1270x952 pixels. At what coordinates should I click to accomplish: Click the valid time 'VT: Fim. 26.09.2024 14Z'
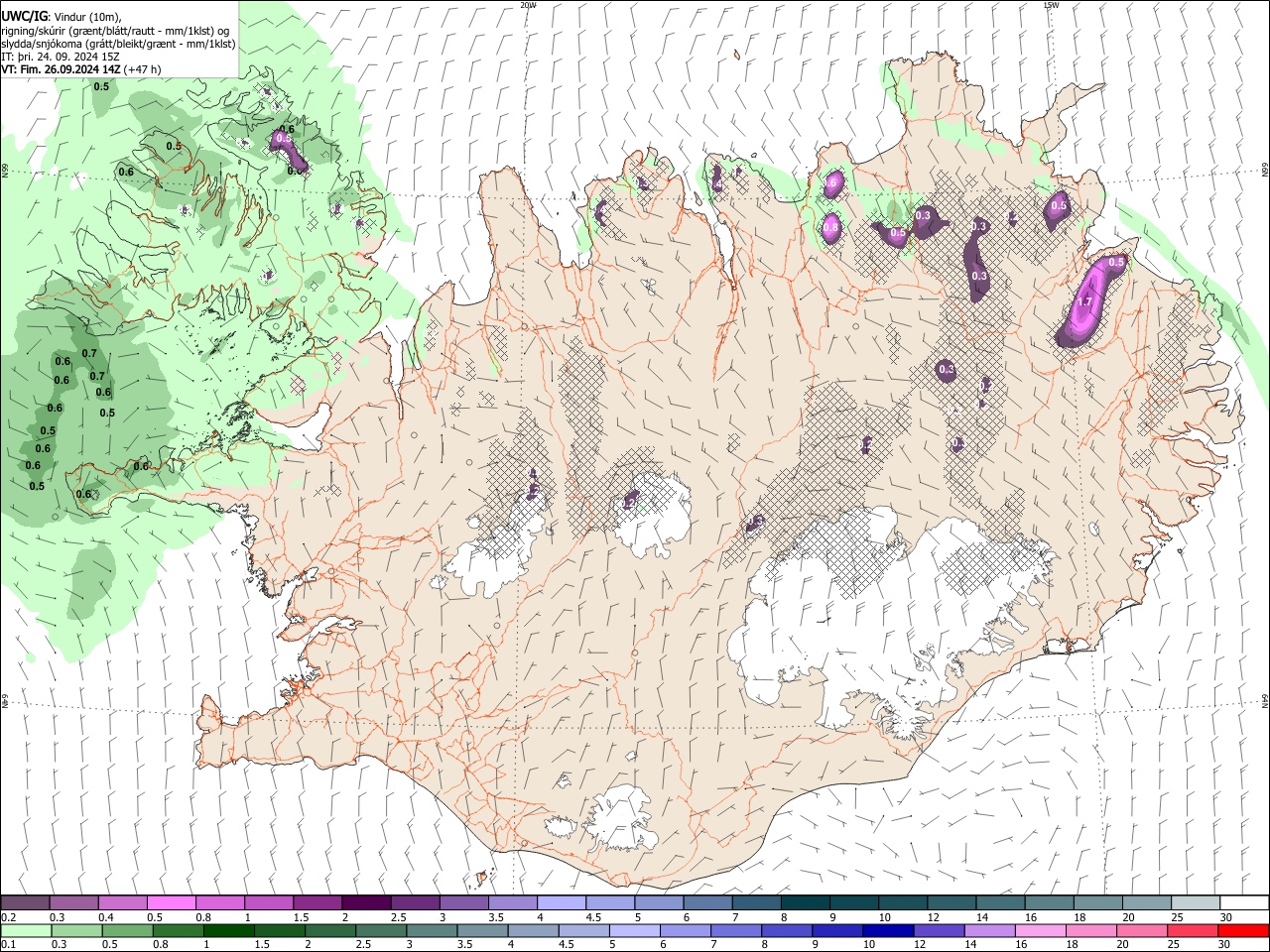[61, 69]
